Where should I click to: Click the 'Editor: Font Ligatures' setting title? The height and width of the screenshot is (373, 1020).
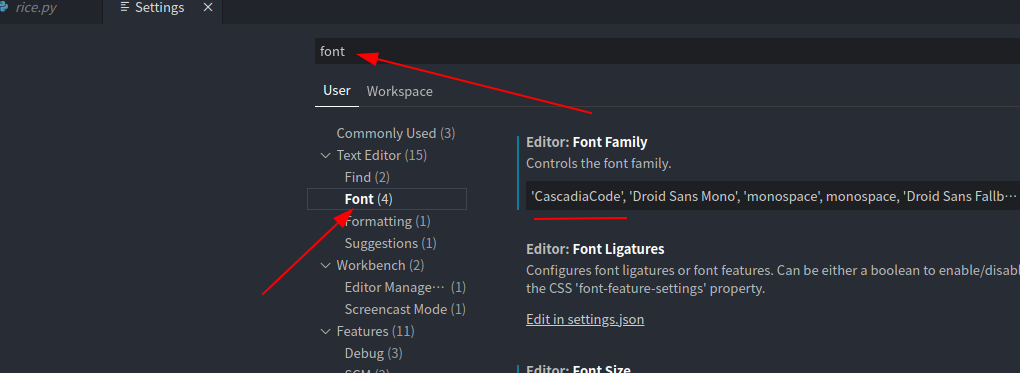595,249
